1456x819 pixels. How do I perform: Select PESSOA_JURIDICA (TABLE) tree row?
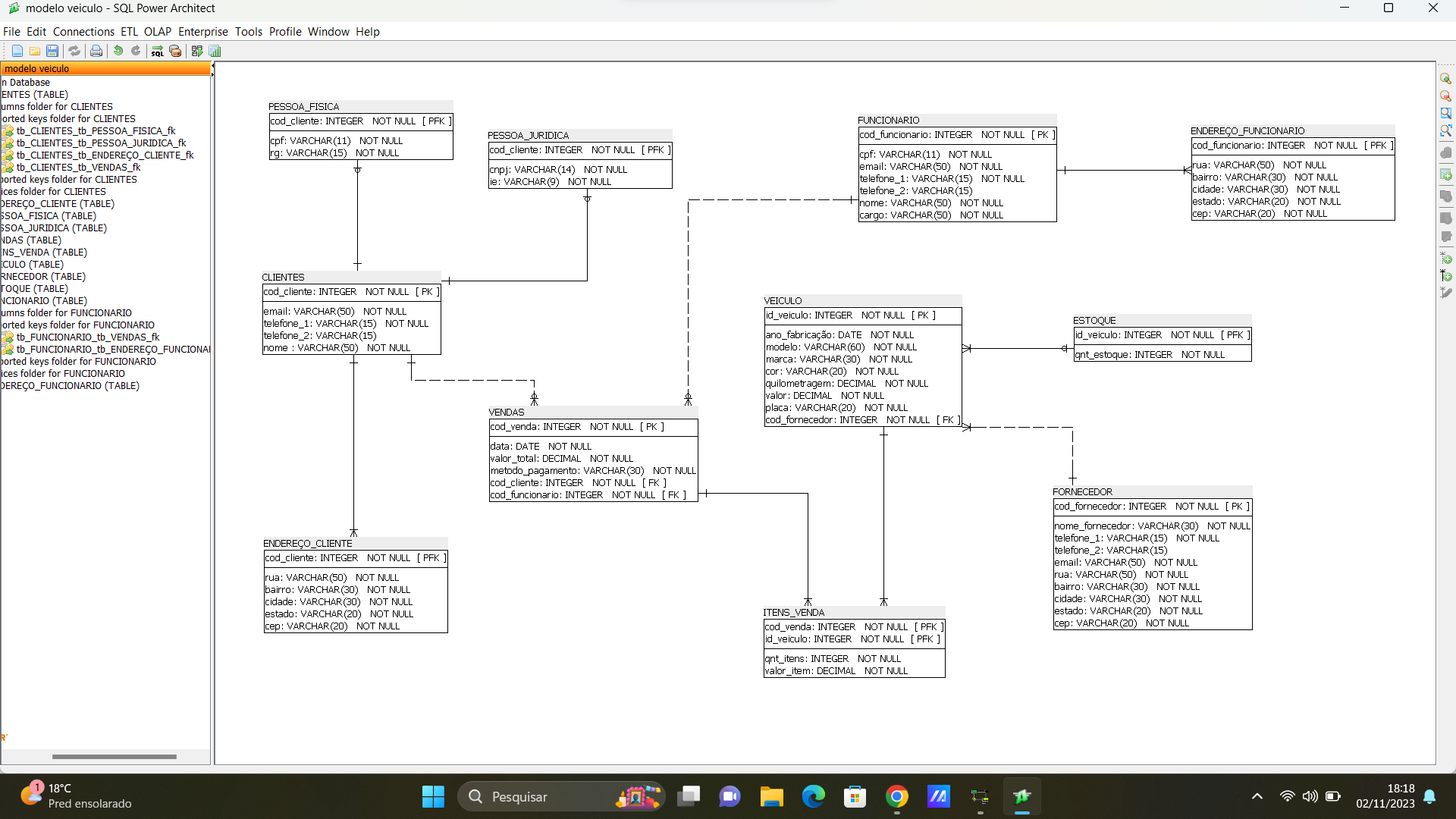coord(54,228)
